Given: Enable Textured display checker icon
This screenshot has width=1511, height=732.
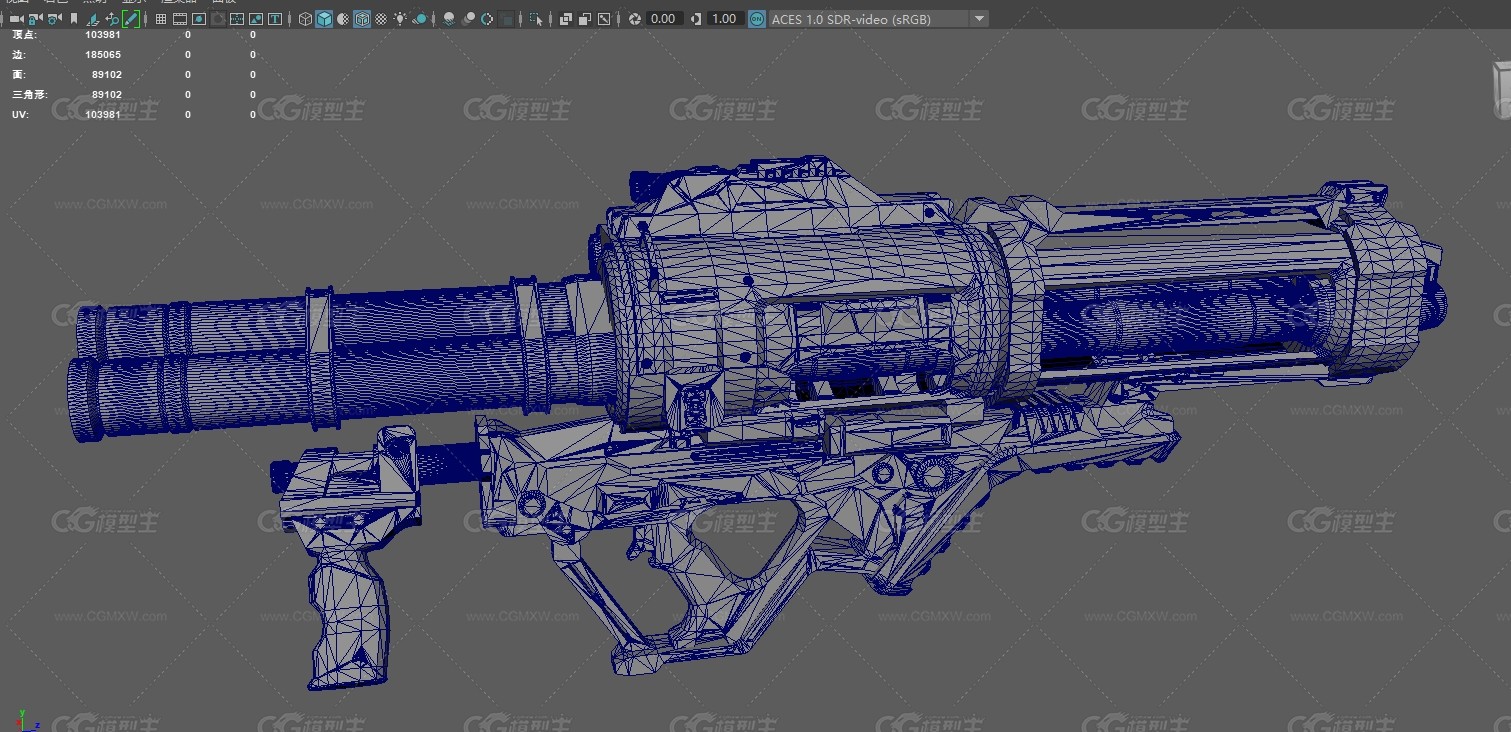Looking at the screenshot, I should [381, 19].
